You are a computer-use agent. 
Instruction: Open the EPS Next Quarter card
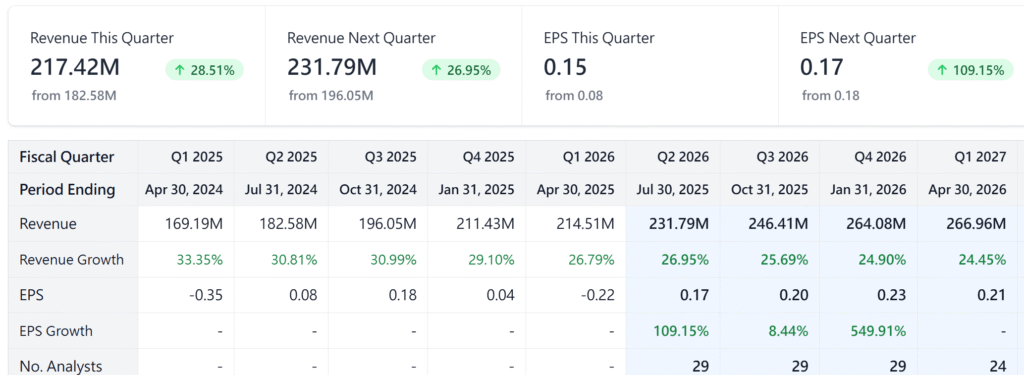[901, 65]
